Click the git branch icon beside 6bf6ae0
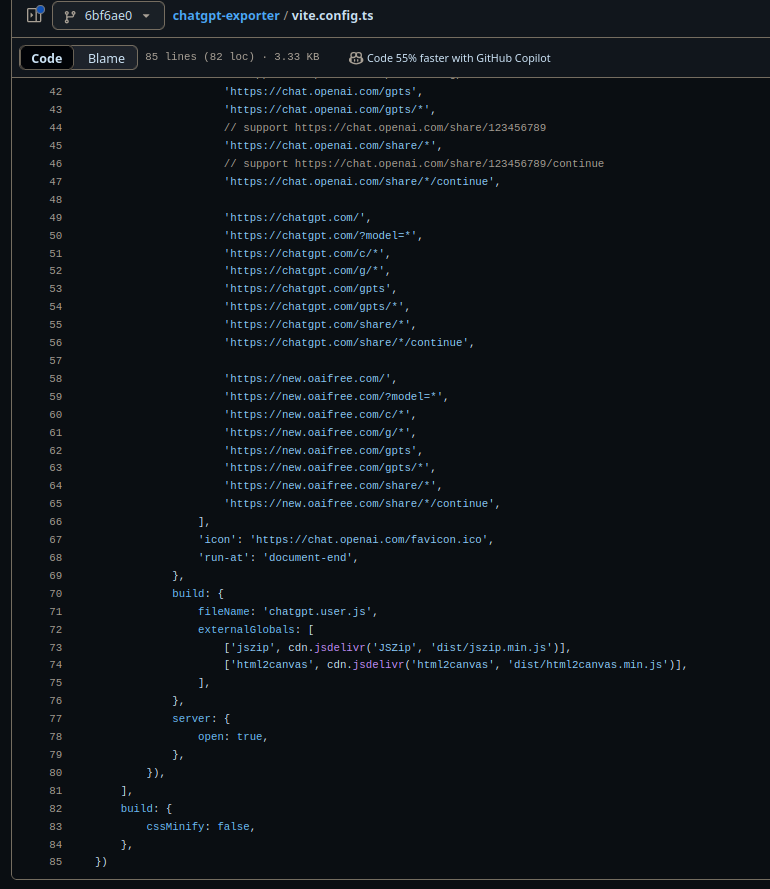The image size is (770, 889). point(70,16)
